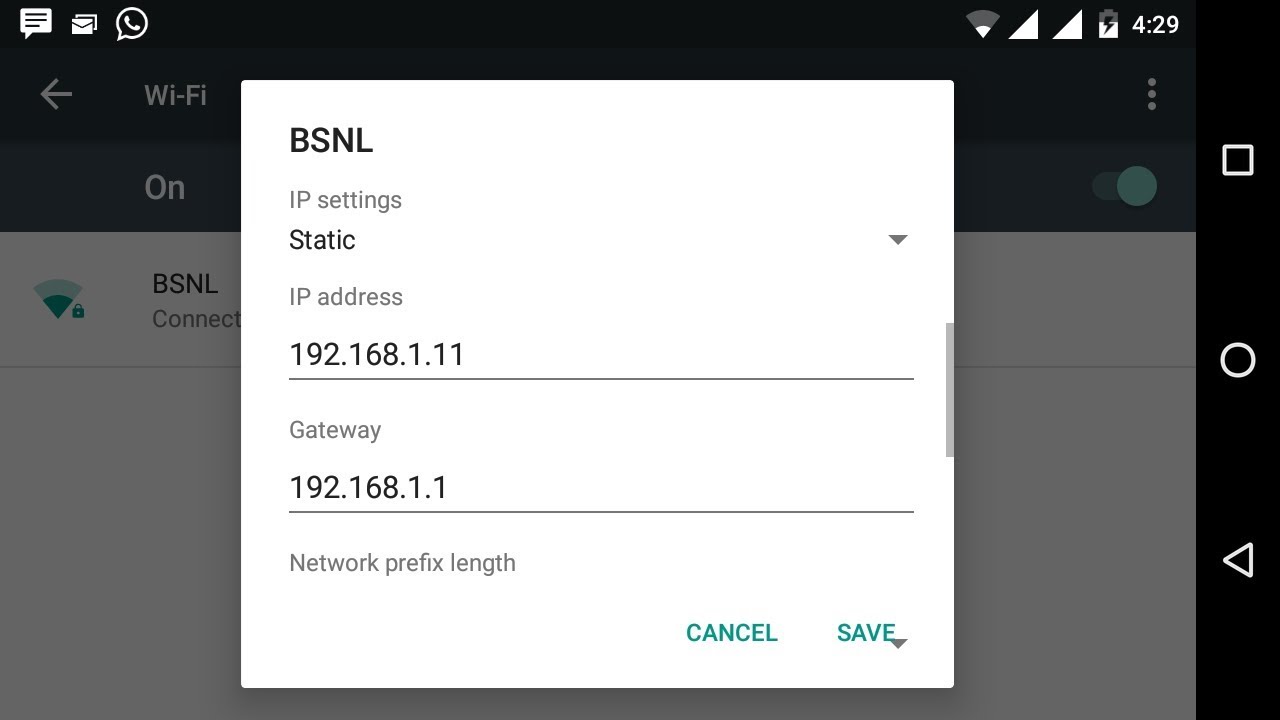The width and height of the screenshot is (1280, 720).
Task: Select the Wi-Fi screen title
Action: [x=174, y=94]
